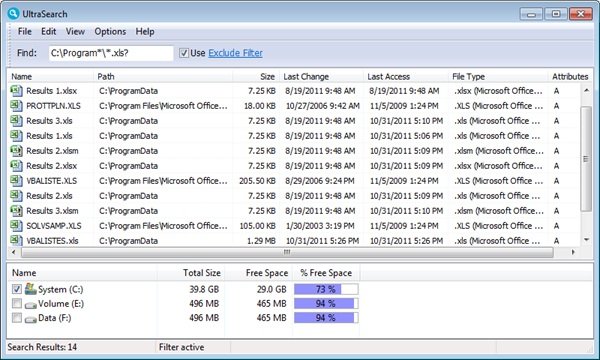
Task: Open the Exclude Filter link
Action: tap(235, 53)
